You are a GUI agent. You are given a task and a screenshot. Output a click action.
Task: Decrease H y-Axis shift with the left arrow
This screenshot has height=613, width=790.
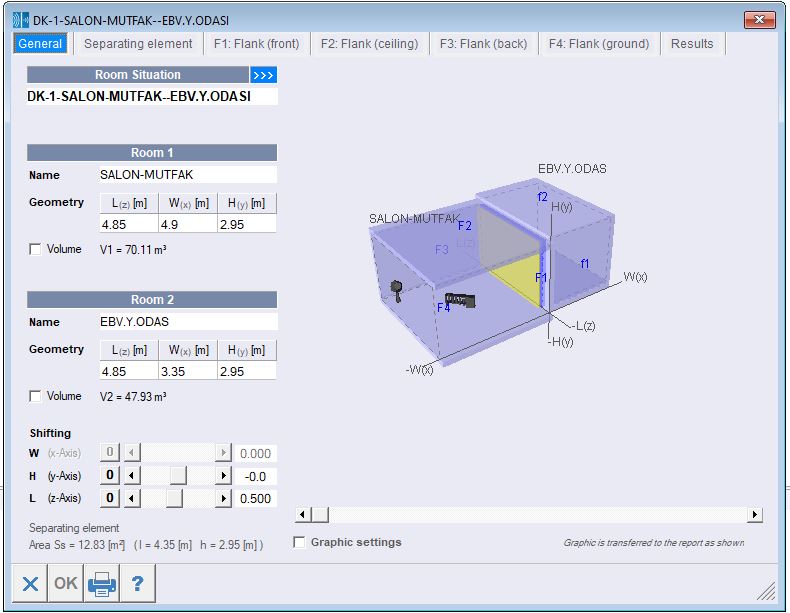[x=132, y=475]
